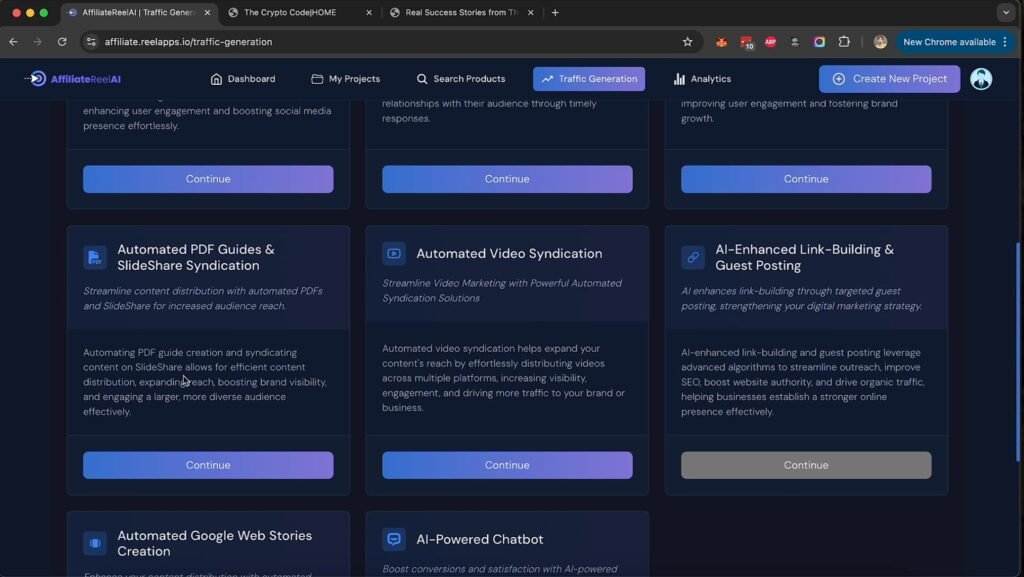Click Automated PDF Guides & SlideShare Syndication heading
1024x577 pixels.
196,257
